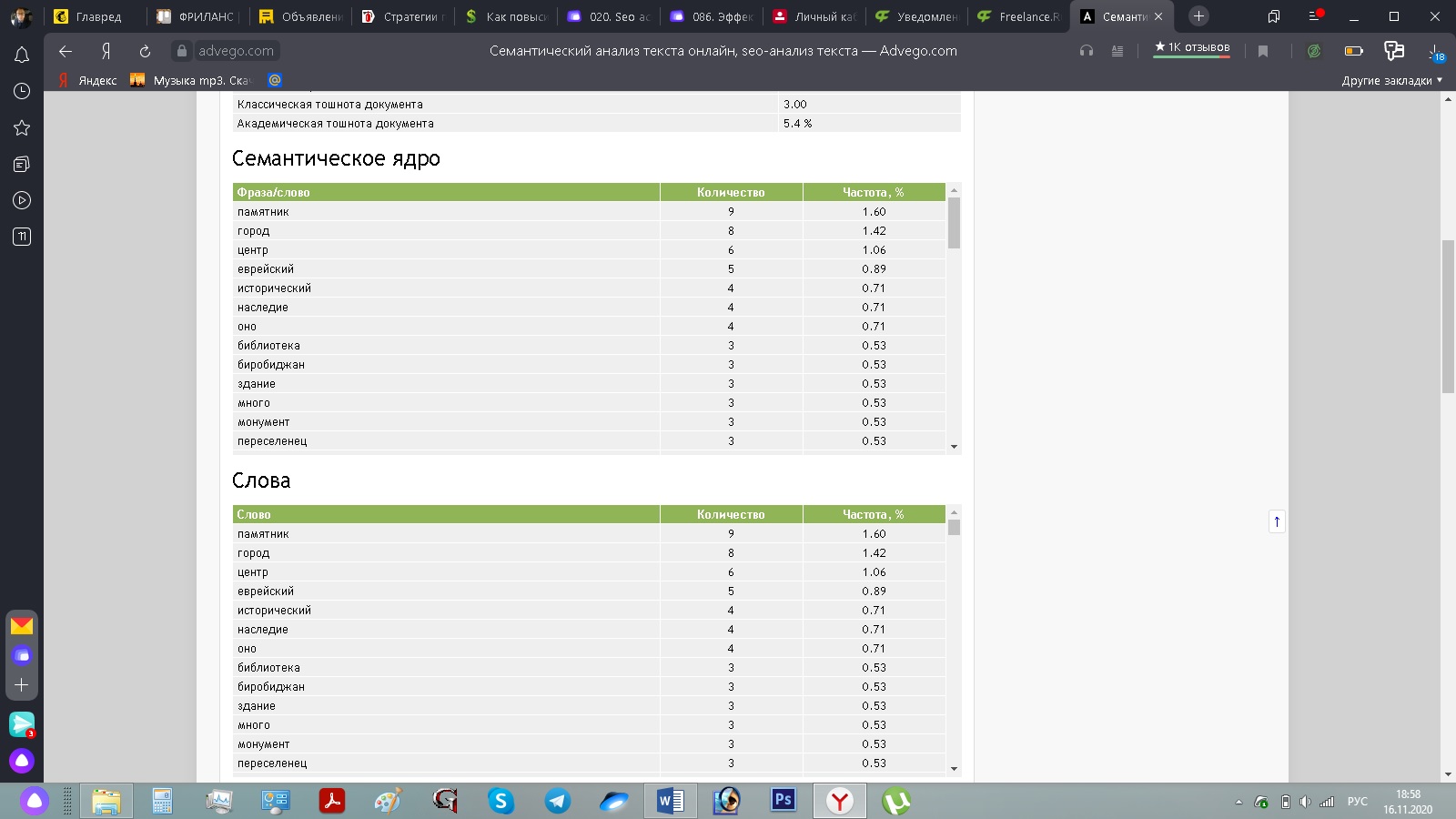Open the downloads icon in the toolbar
Image resolution: width=1456 pixels, height=819 pixels.
click(x=1434, y=52)
